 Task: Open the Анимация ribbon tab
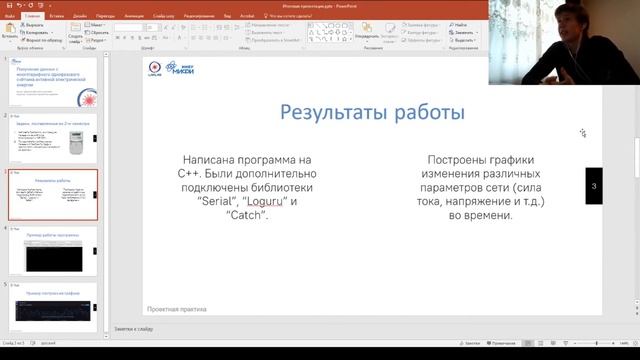click(x=134, y=16)
